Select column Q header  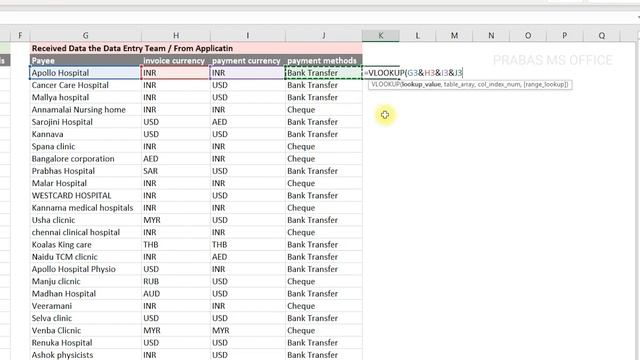tap(602, 36)
